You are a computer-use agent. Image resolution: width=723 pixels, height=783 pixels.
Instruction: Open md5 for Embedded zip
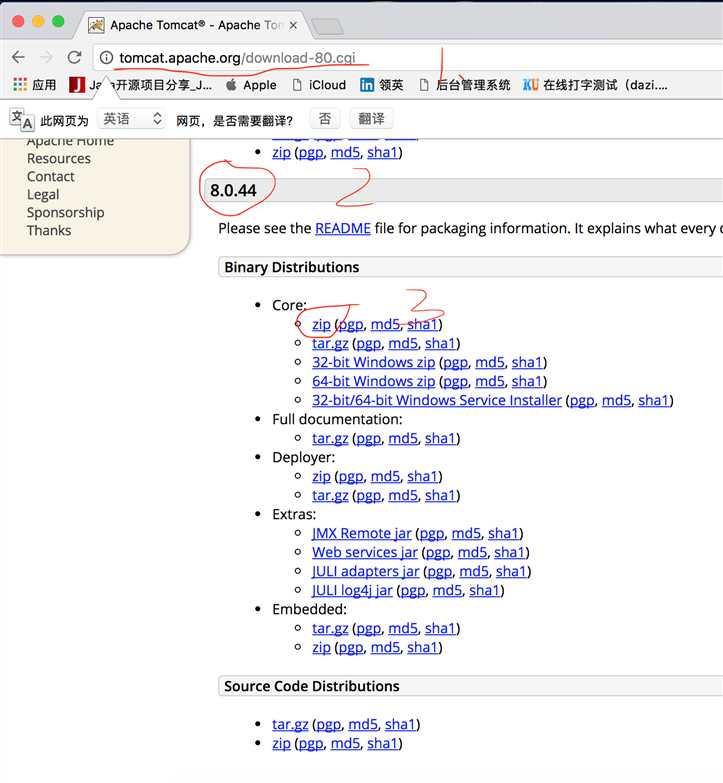pyautogui.click(x=385, y=647)
